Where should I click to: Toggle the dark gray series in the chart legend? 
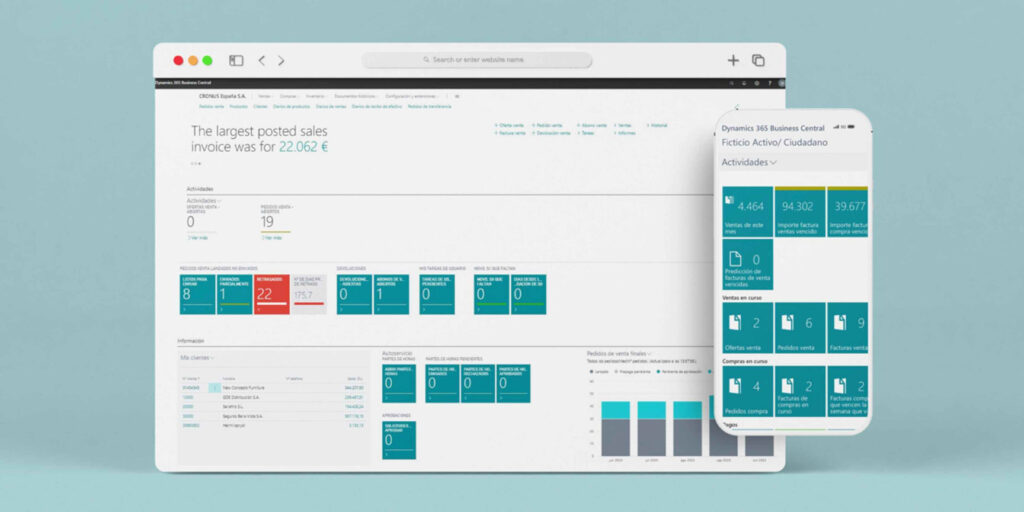click(591, 371)
